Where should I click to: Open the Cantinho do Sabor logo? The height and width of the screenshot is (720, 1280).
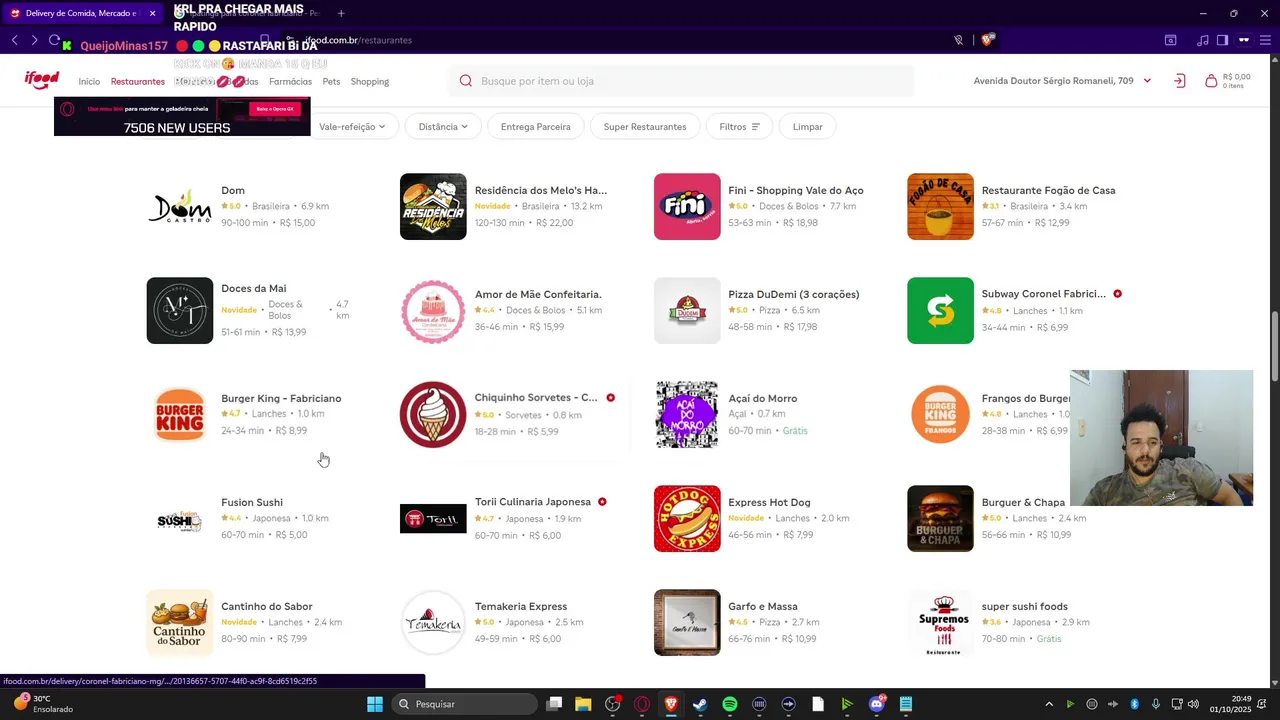pos(180,623)
